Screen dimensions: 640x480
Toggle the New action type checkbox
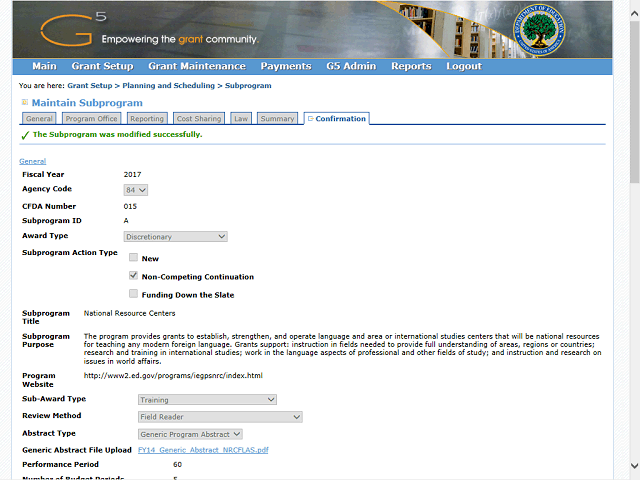[133, 257]
